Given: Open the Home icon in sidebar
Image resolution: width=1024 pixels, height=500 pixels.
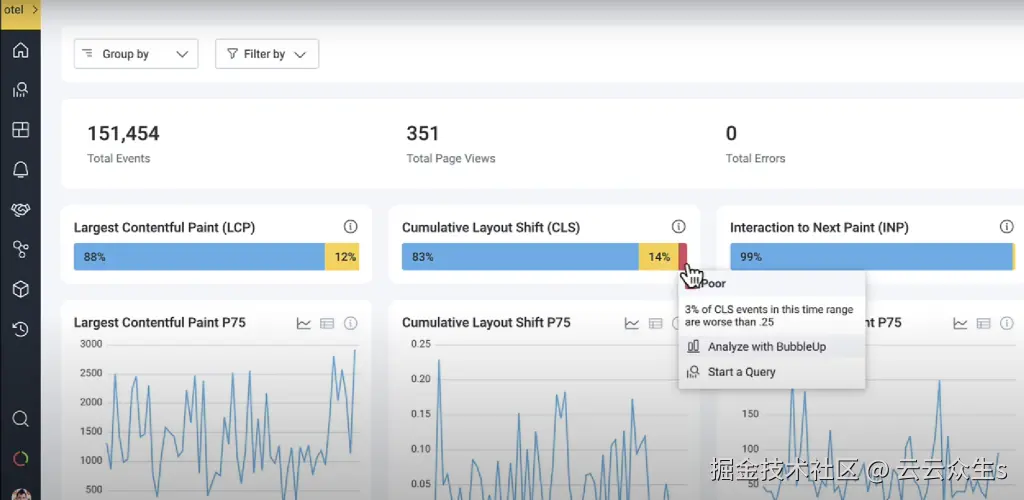Looking at the screenshot, I should [x=20, y=50].
